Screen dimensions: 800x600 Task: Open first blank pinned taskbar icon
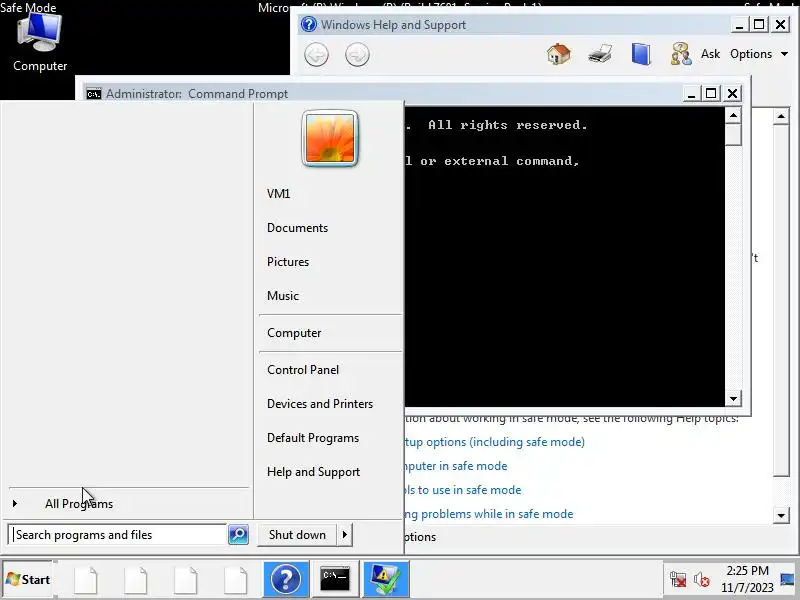86,580
